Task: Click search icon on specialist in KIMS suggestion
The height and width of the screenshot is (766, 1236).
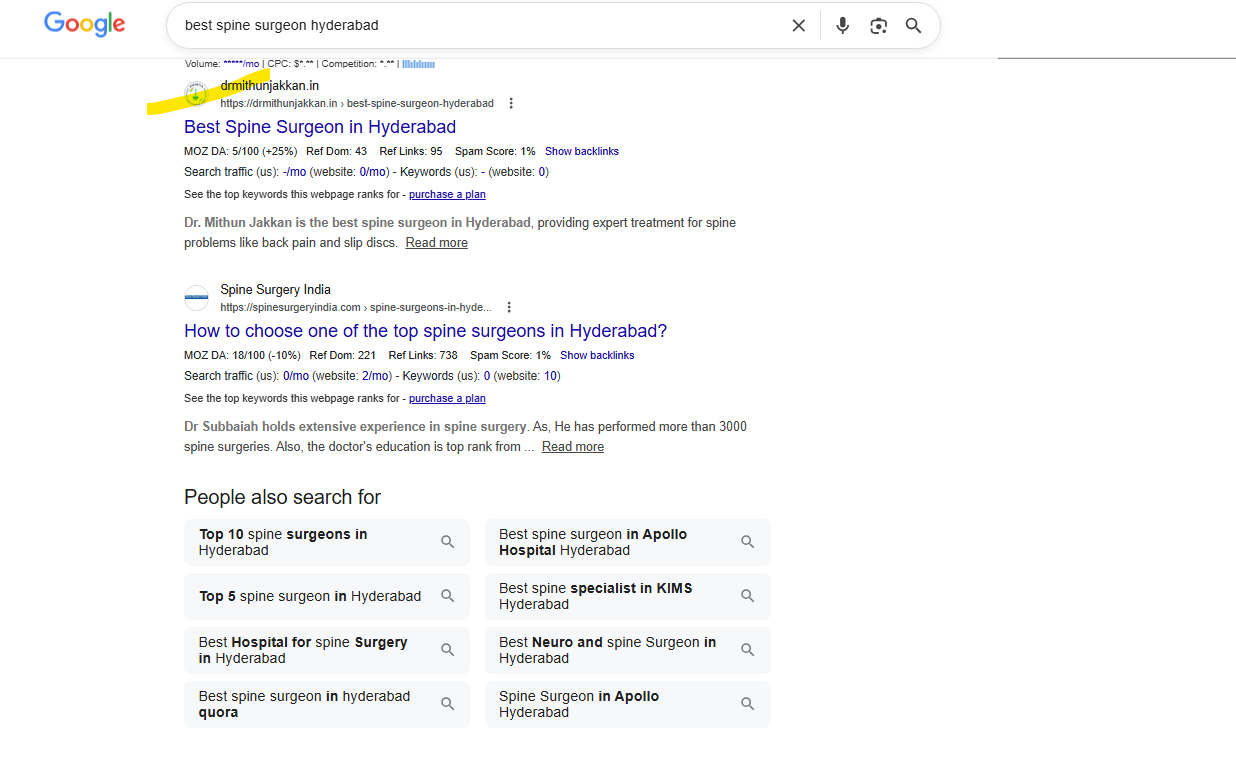Action: coord(747,596)
